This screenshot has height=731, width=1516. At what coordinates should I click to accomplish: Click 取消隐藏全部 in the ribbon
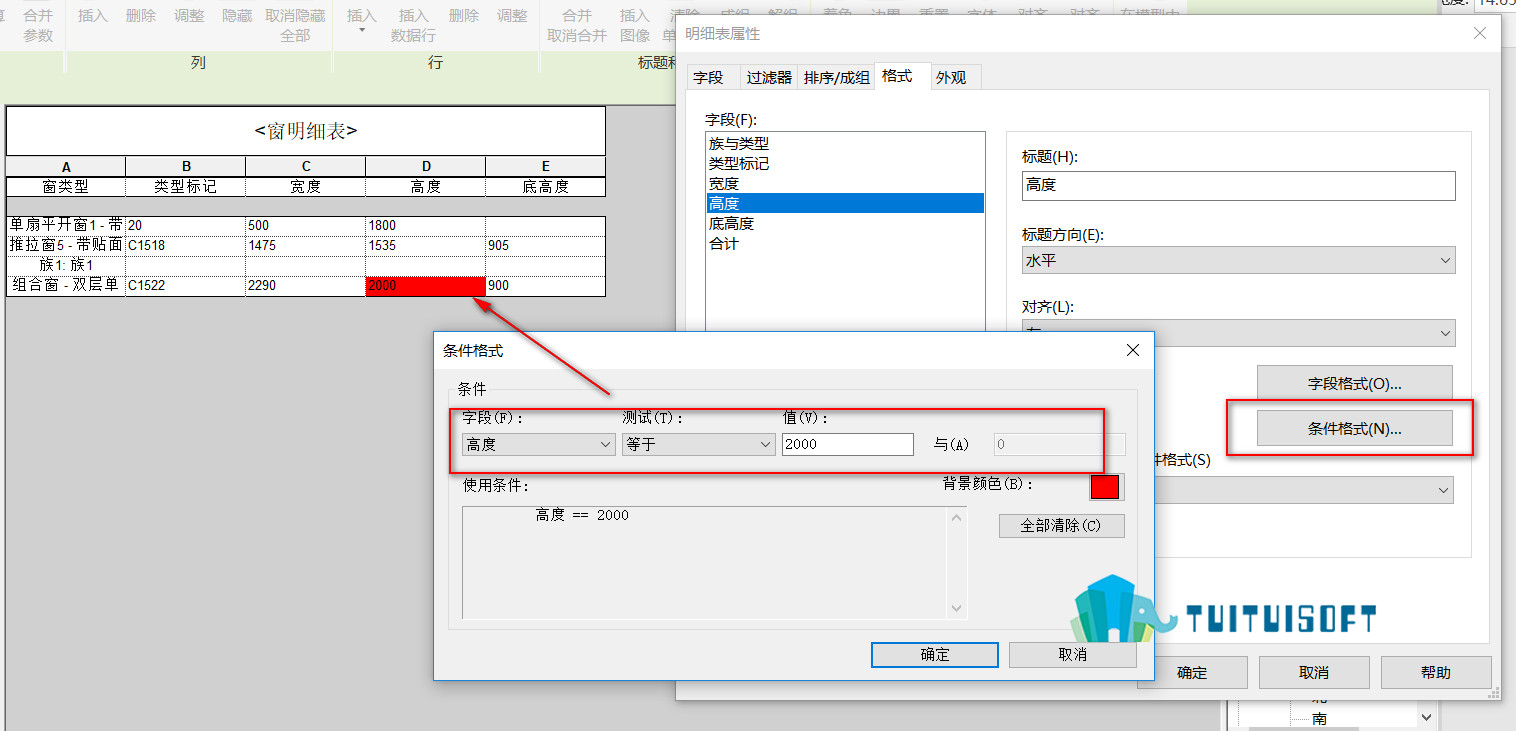pos(295,25)
